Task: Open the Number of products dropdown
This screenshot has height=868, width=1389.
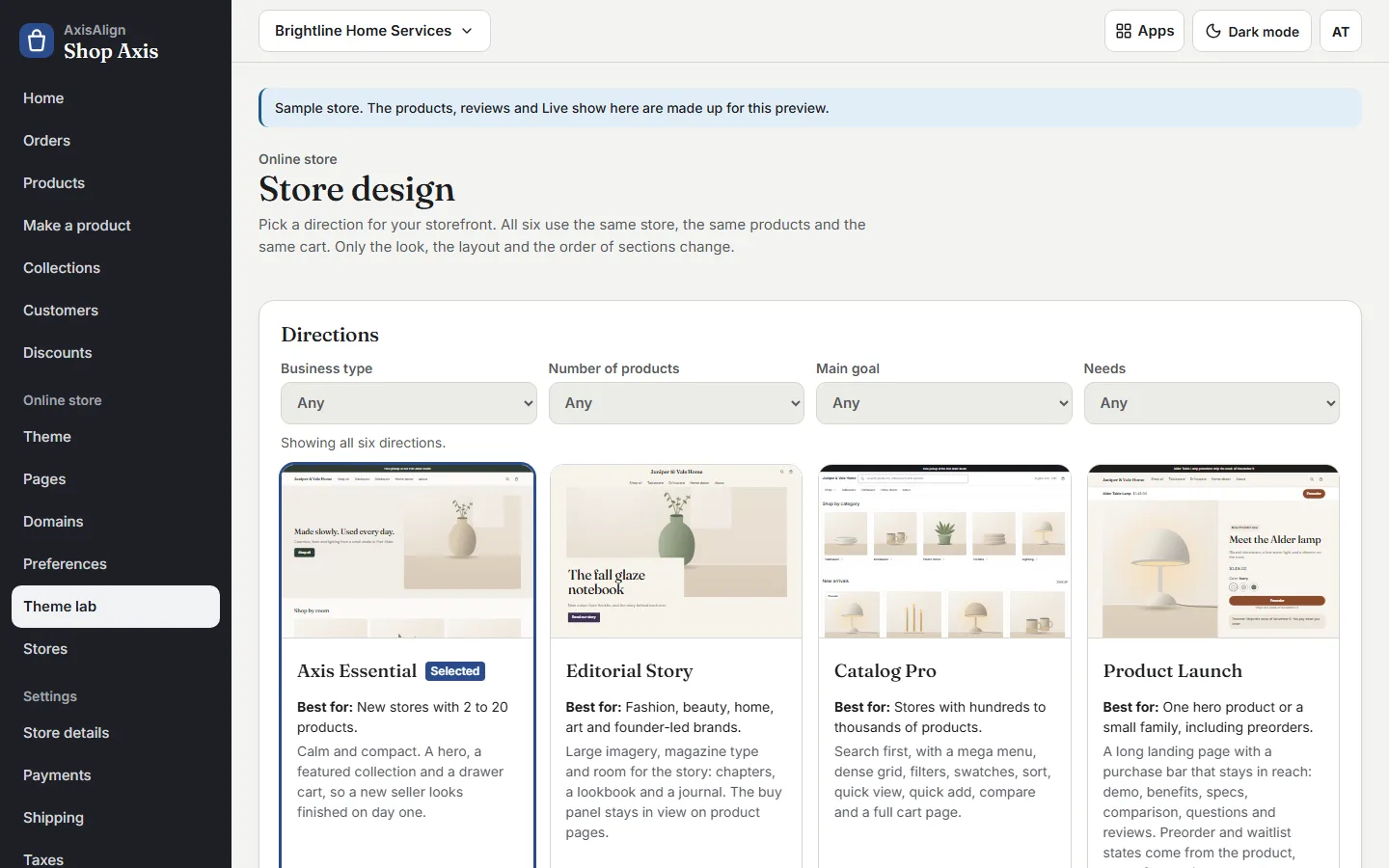Action: [676, 403]
